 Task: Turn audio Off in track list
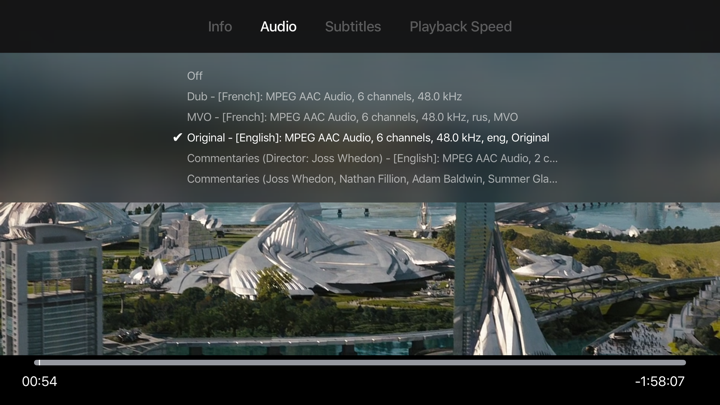[195, 76]
